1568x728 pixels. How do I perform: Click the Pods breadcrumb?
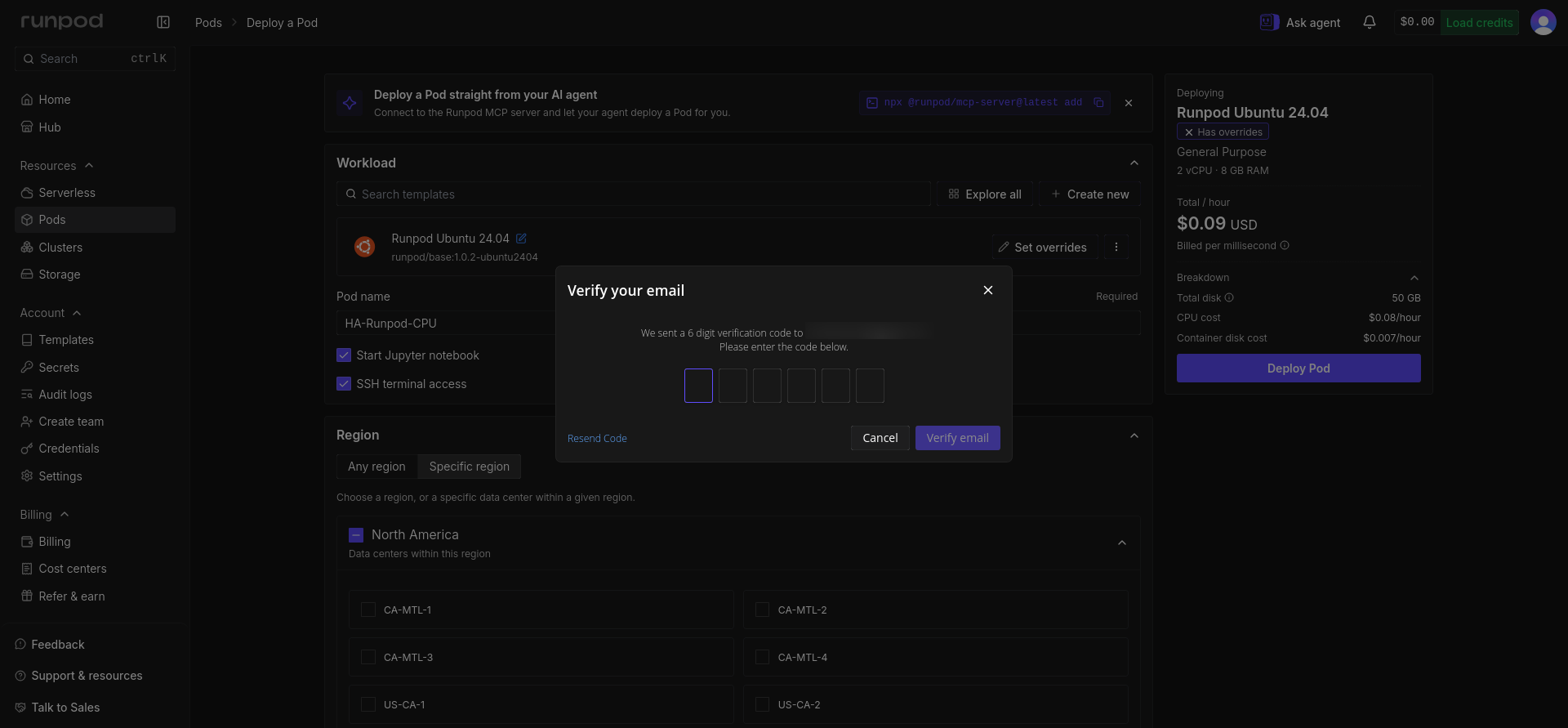(x=208, y=23)
